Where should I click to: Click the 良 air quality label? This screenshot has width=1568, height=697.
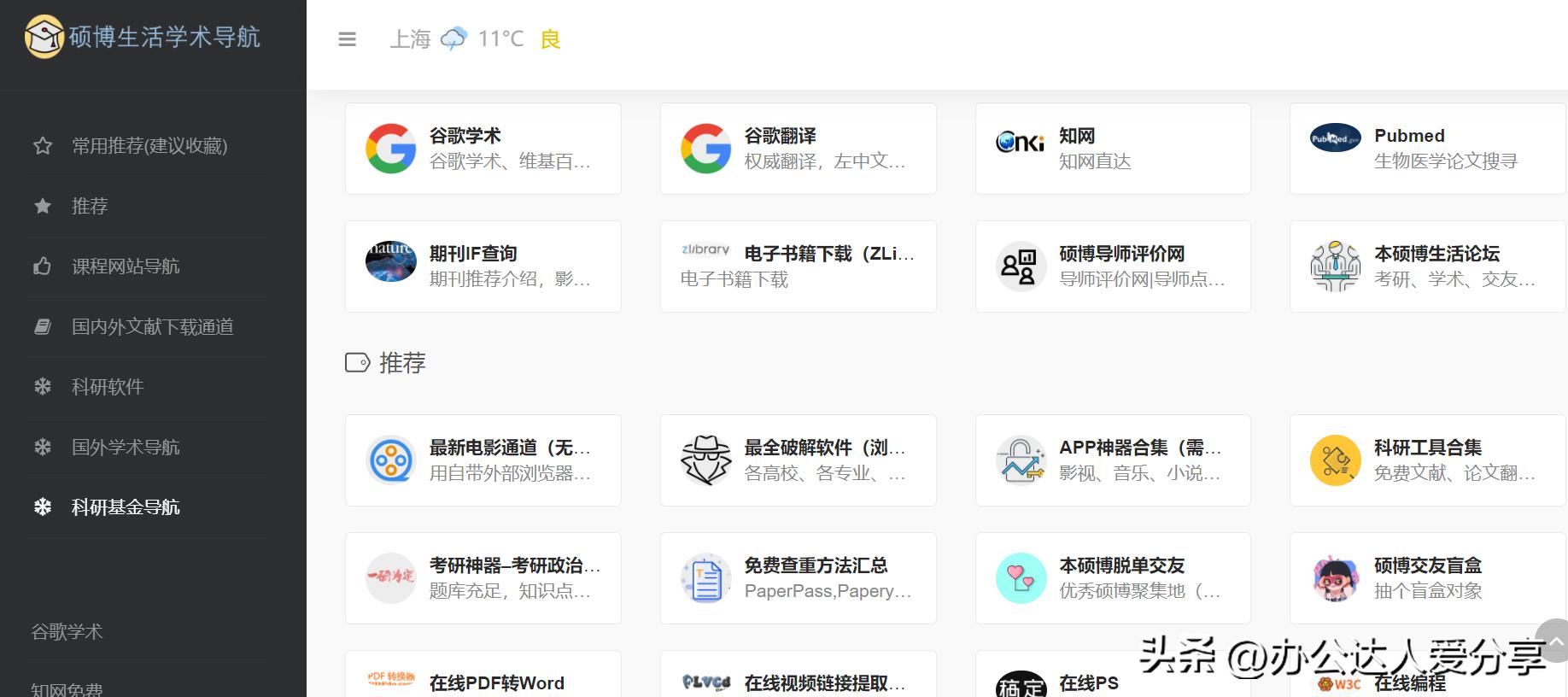click(551, 39)
